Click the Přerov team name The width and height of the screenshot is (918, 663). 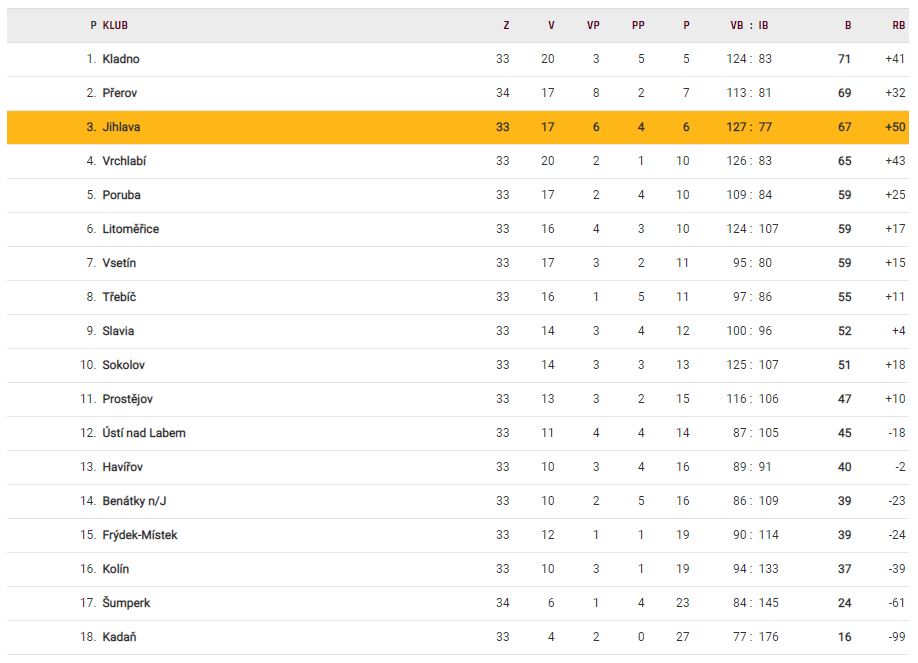tap(120, 93)
